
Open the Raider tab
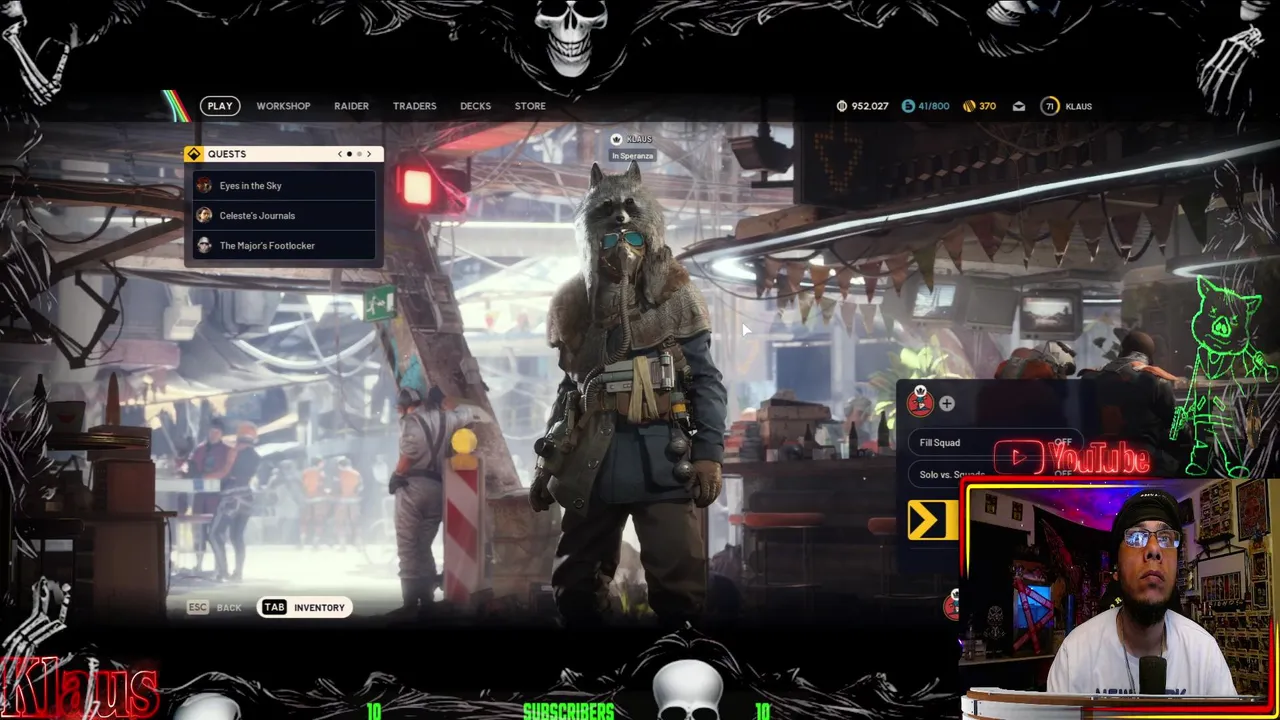tap(351, 106)
